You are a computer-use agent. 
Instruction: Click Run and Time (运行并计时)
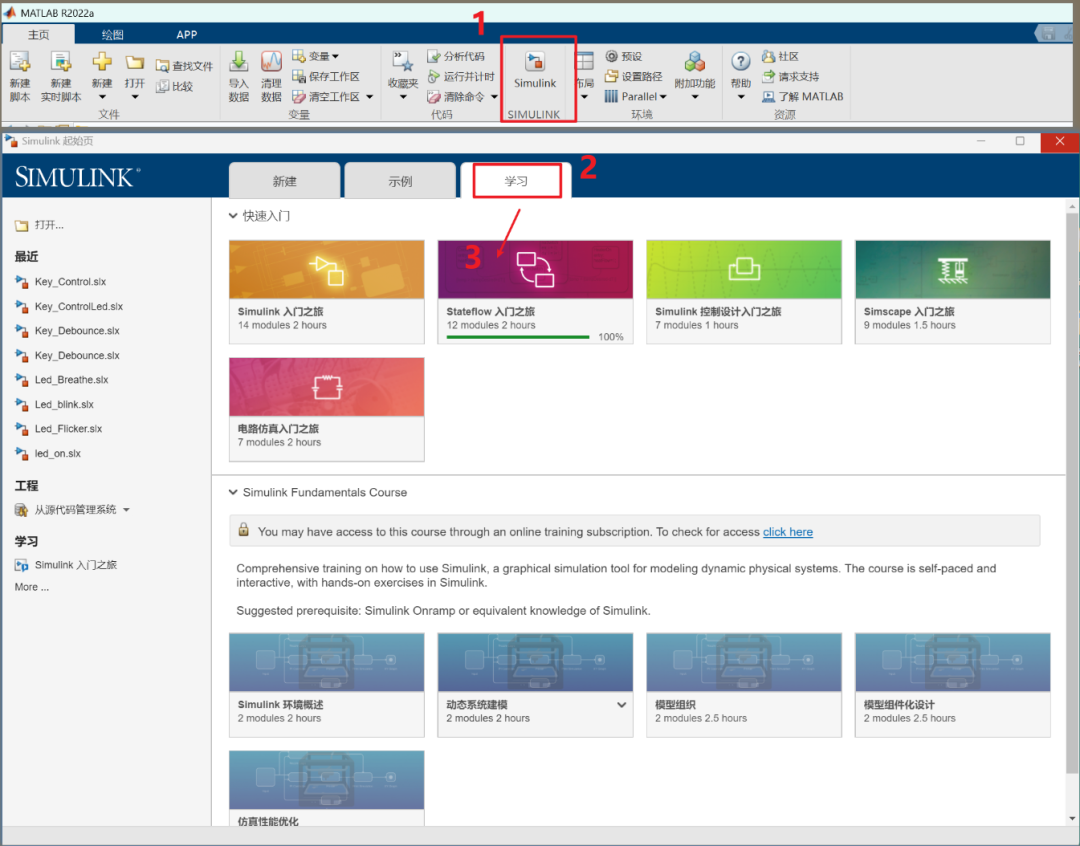click(461, 76)
